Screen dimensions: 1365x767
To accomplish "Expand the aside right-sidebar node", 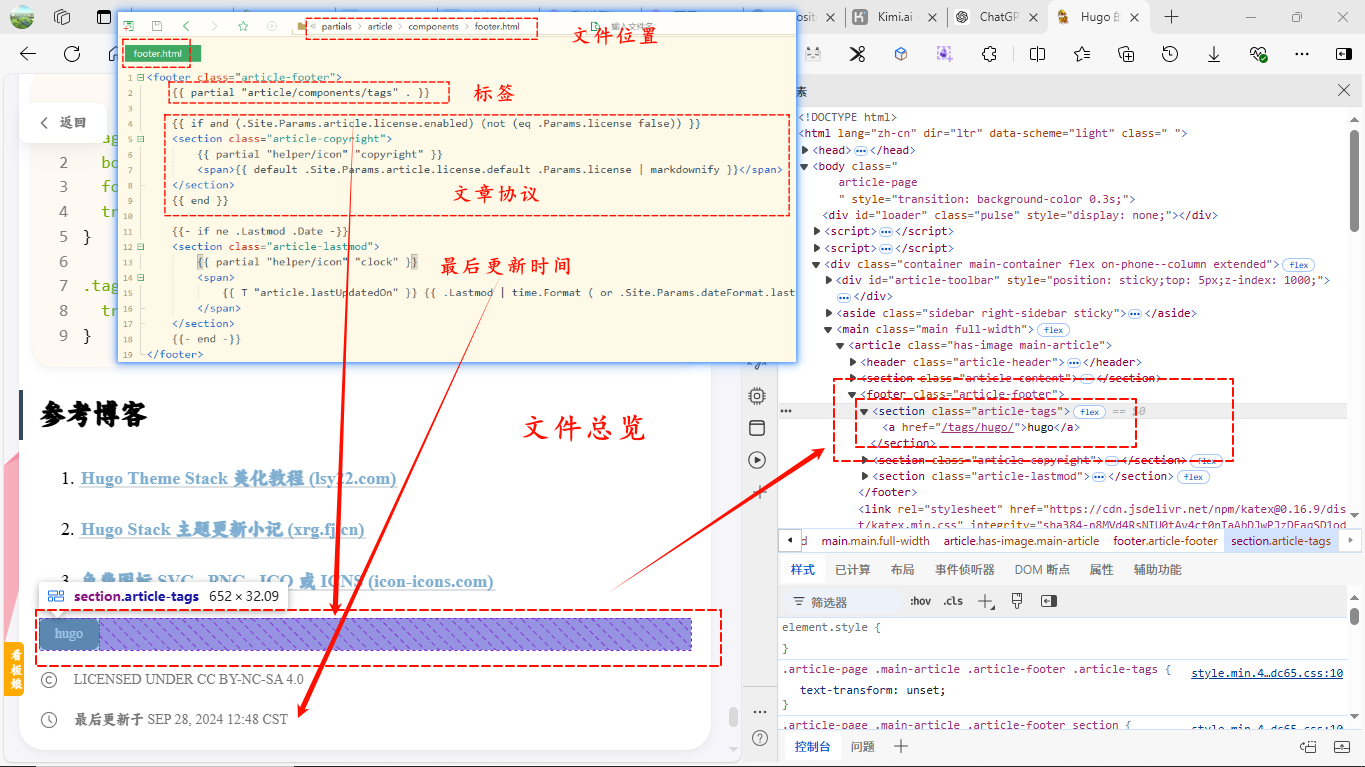I will coord(829,313).
